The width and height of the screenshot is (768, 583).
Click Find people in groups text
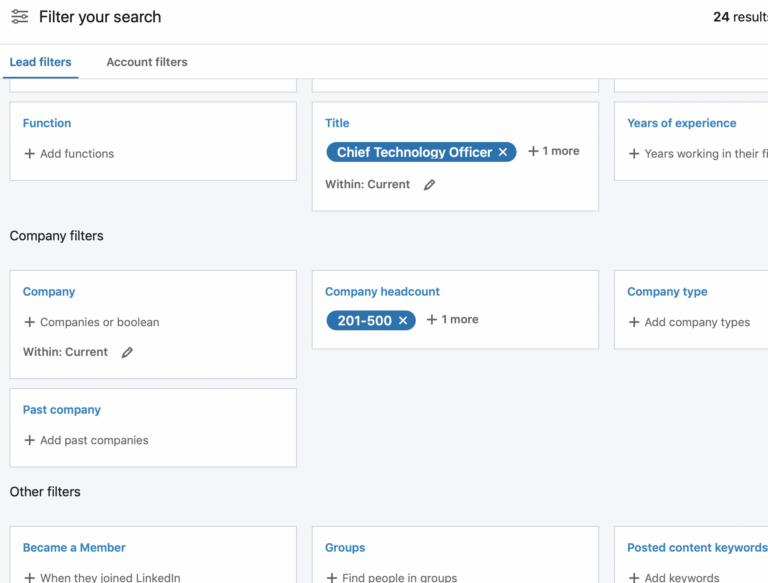click(x=400, y=578)
